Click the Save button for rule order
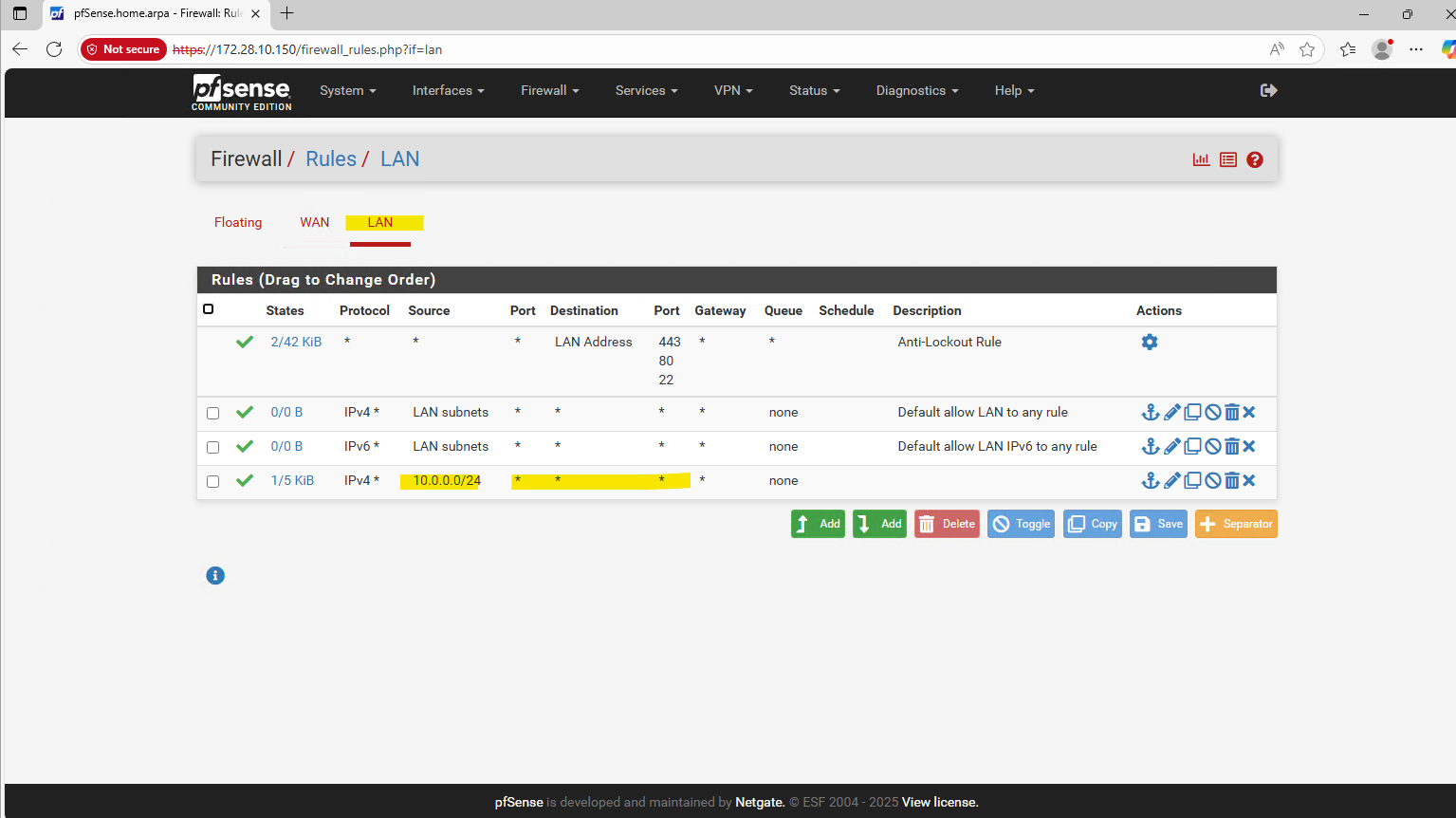The width and height of the screenshot is (1456, 818). (x=1158, y=525)
